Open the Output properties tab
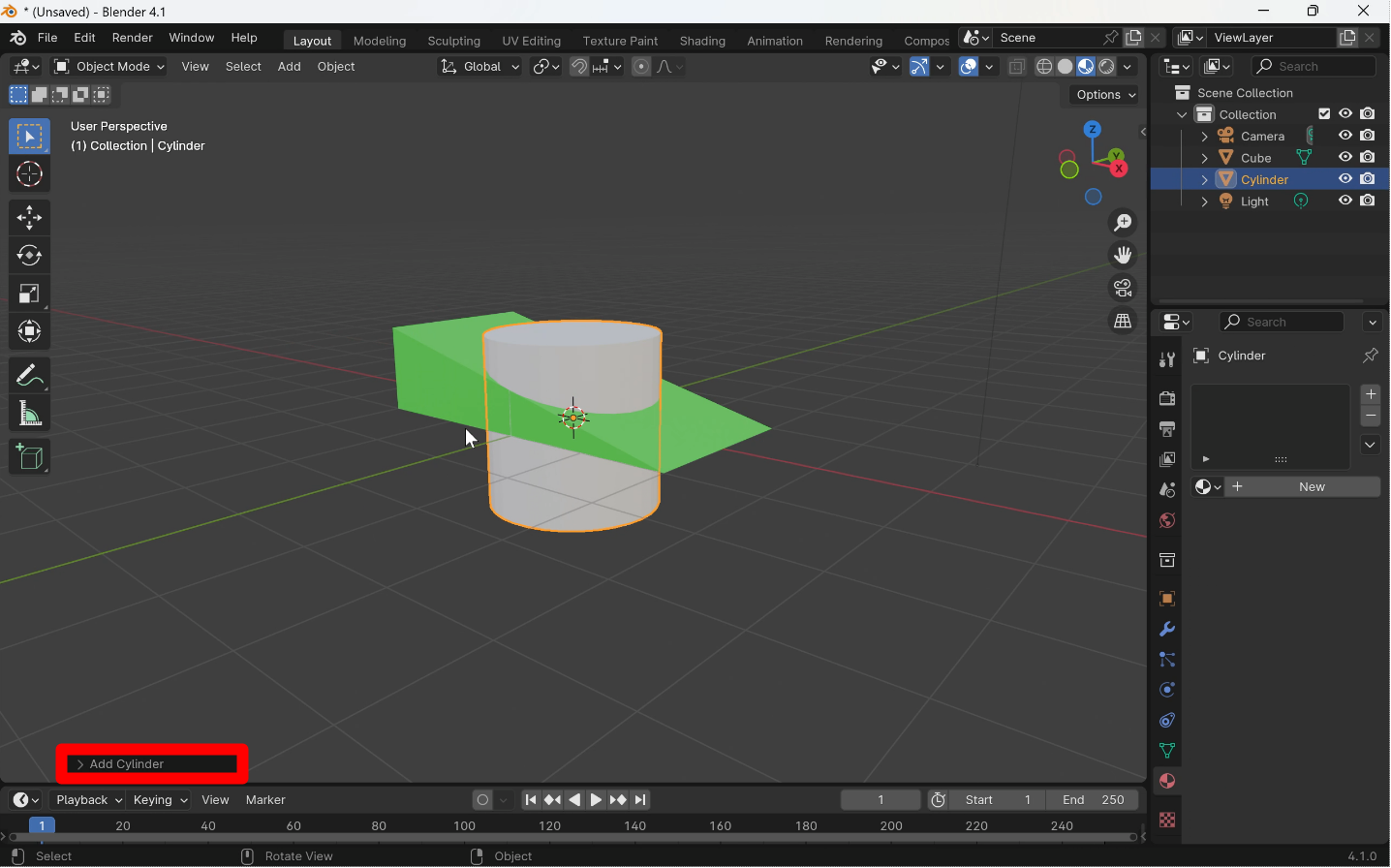Screen dimensions: 1391x868 pos(1167,429)
